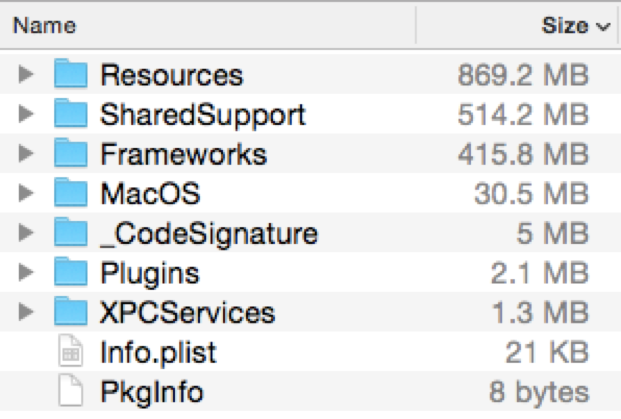Toggle the Size sort direction arrow
621x419 pixels.
(602, 27)
